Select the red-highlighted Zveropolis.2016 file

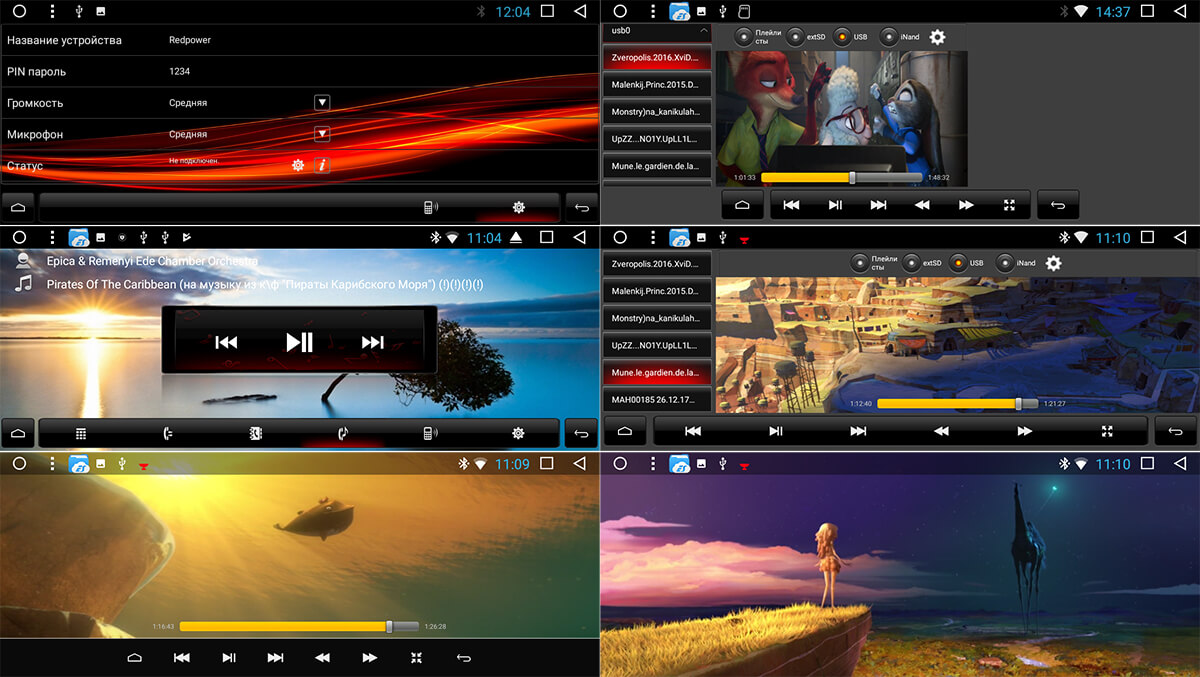(656, 58)
